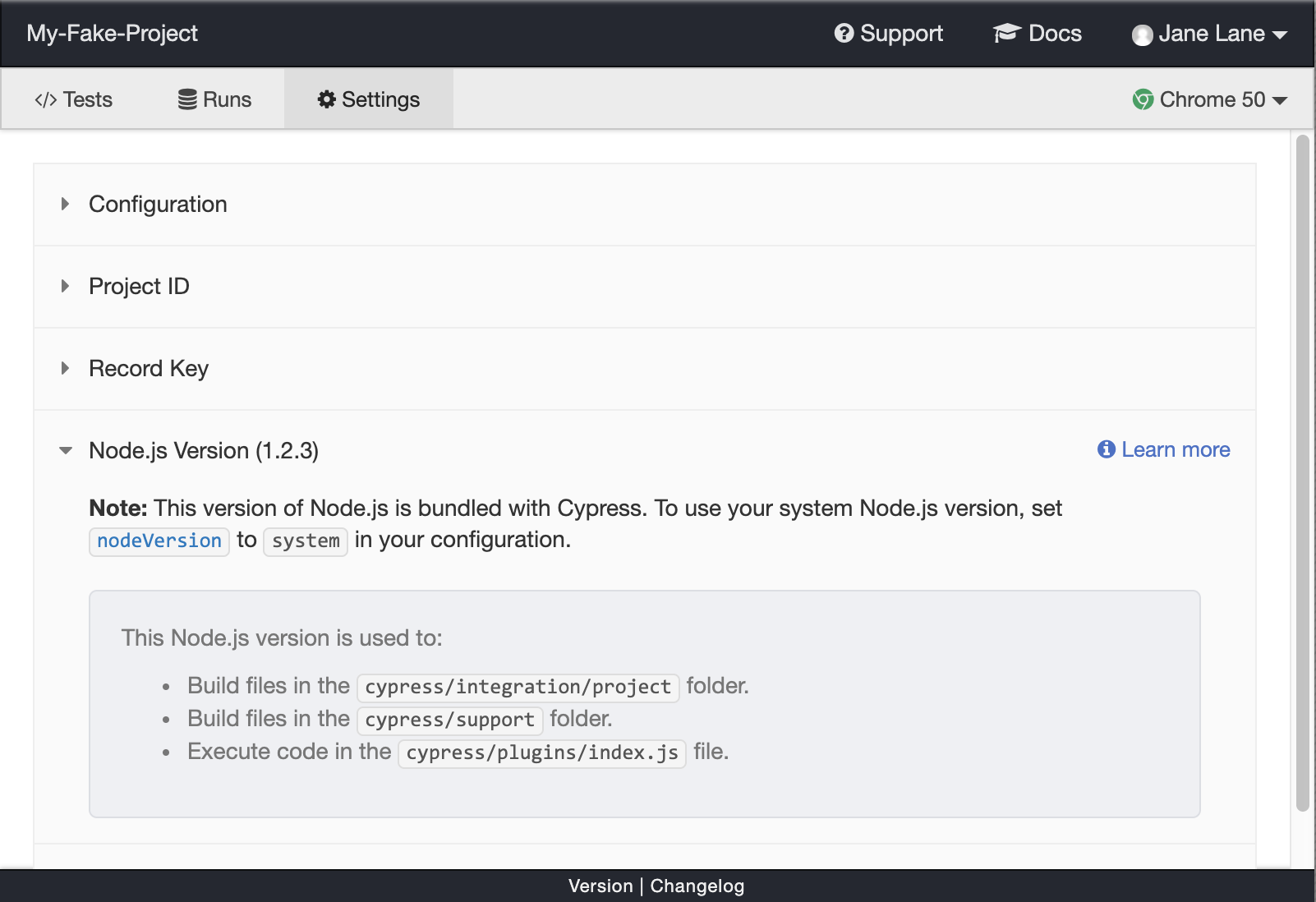Select the Settings tab
This screenshot has width=1316, height=902.
tap(369, 99)
